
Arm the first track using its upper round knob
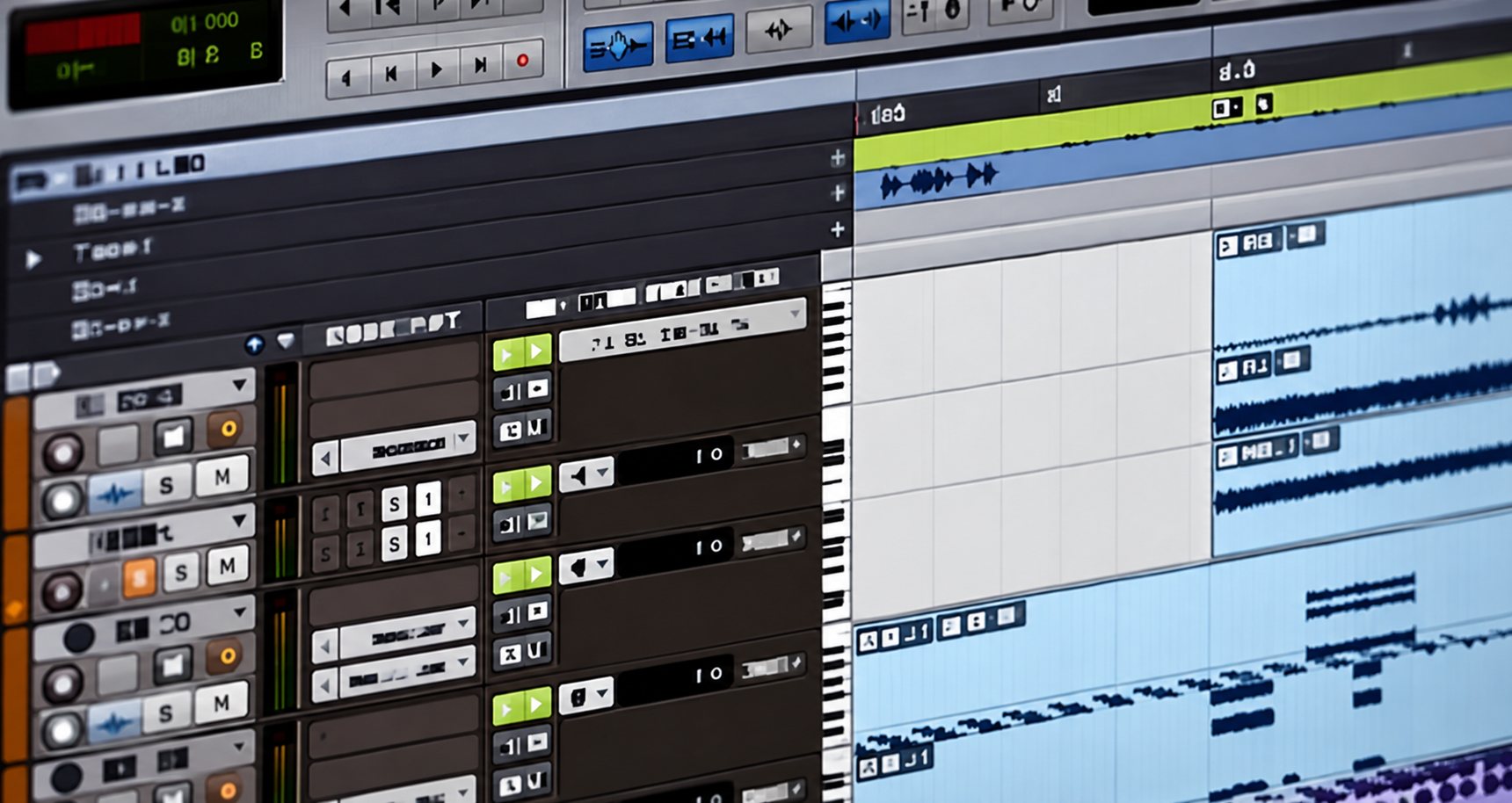tap(63, 453)
